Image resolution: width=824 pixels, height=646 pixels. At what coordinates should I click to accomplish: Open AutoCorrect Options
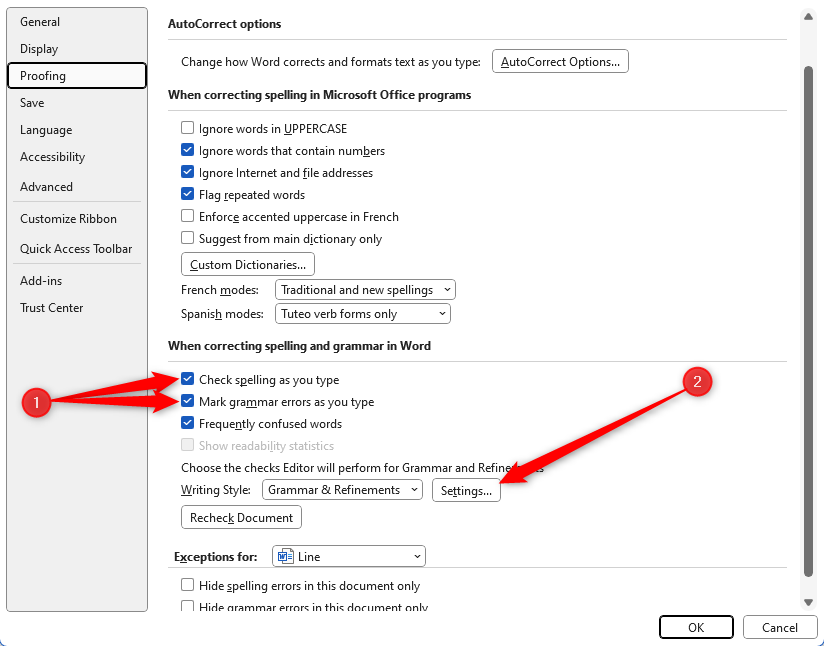click(x=560, y=60)
